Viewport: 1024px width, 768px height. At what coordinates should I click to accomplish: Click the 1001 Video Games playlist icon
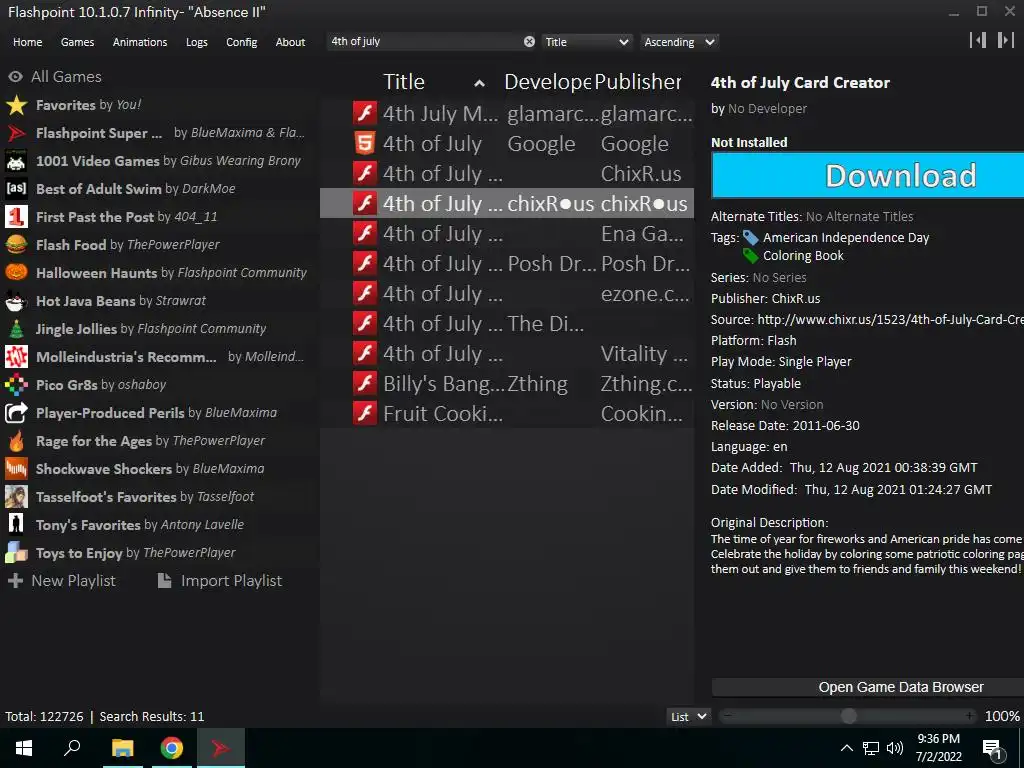pos(16,161)
